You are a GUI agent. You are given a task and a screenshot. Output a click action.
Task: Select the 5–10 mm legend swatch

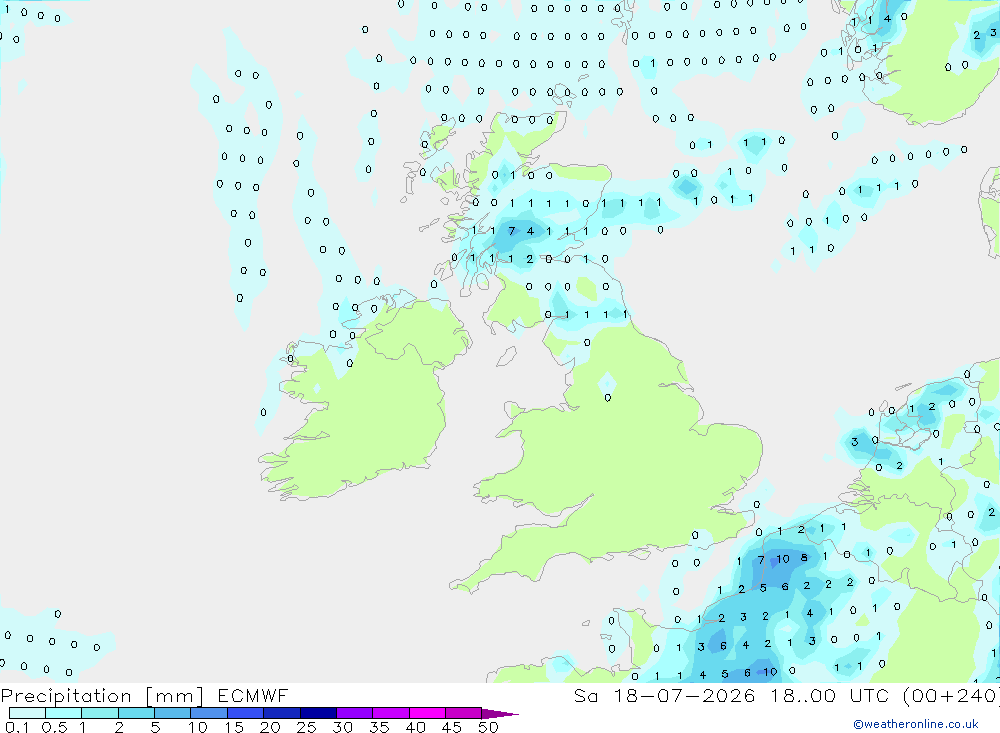click(x=173, y=713)
